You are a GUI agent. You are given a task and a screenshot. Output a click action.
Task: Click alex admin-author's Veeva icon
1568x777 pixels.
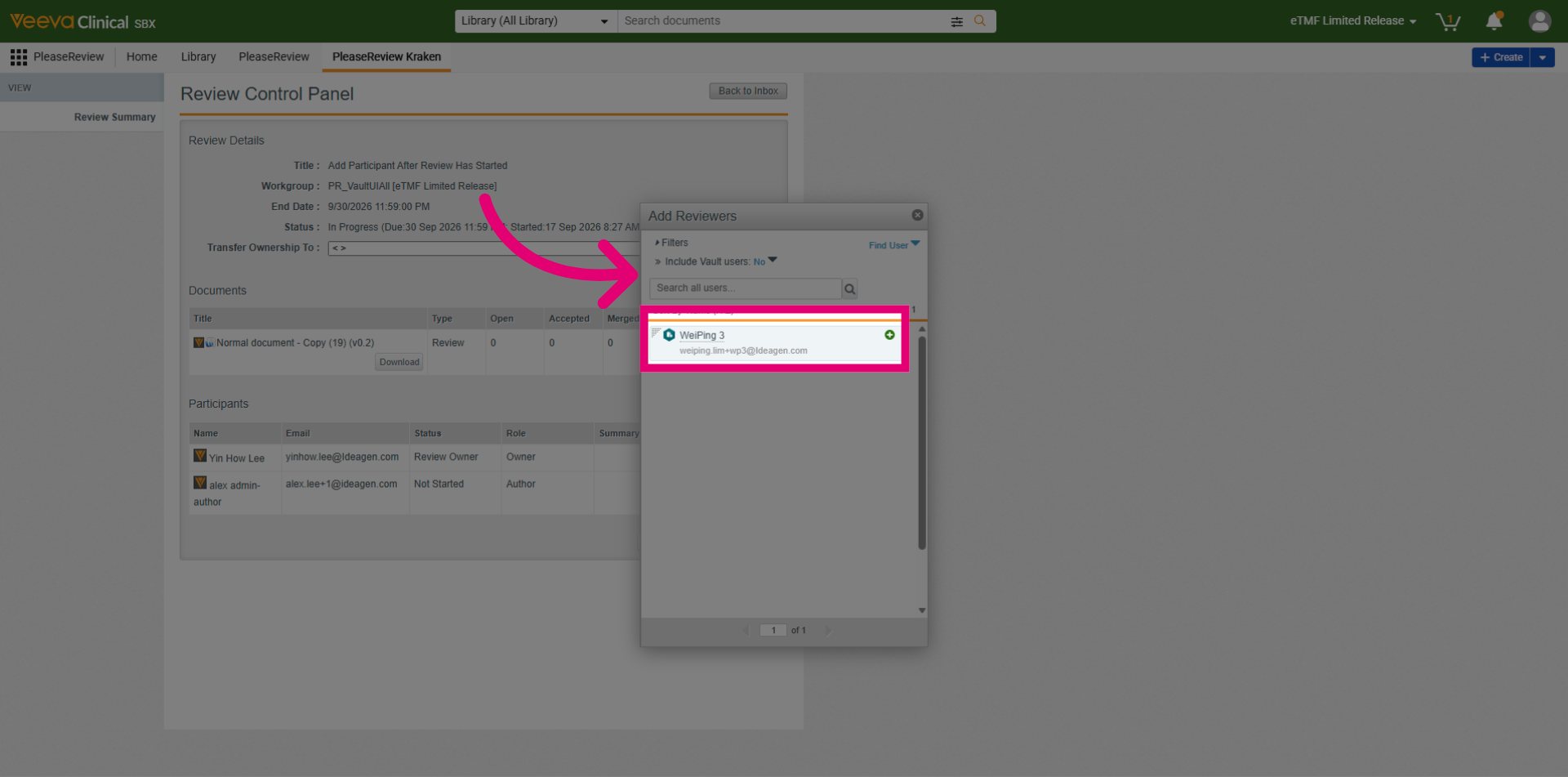point(200,483)
